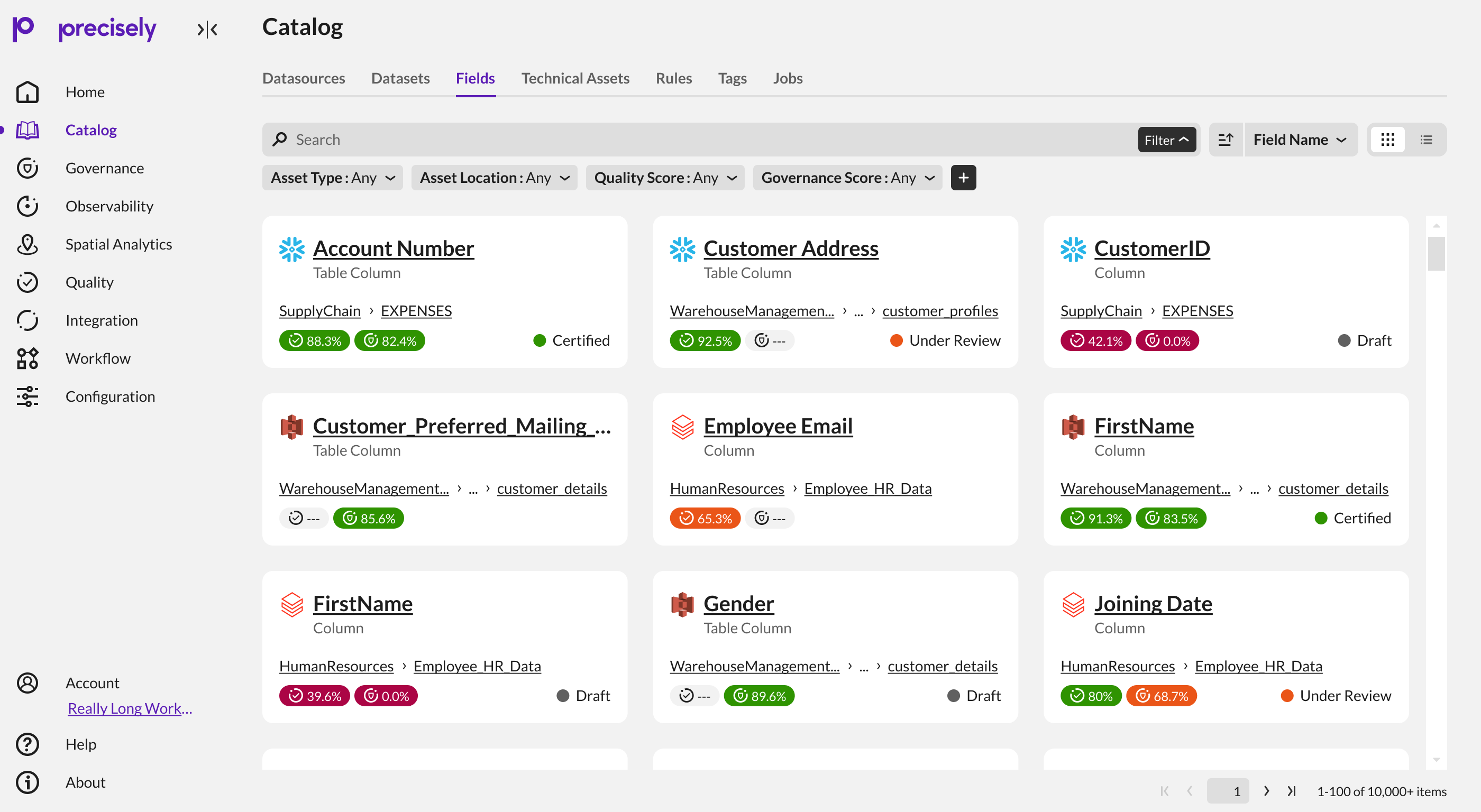Image resolution: width=1481 pixels, height=812 pixels.
Task: Open Configuration sliders icon
Action: click(27, 396)
